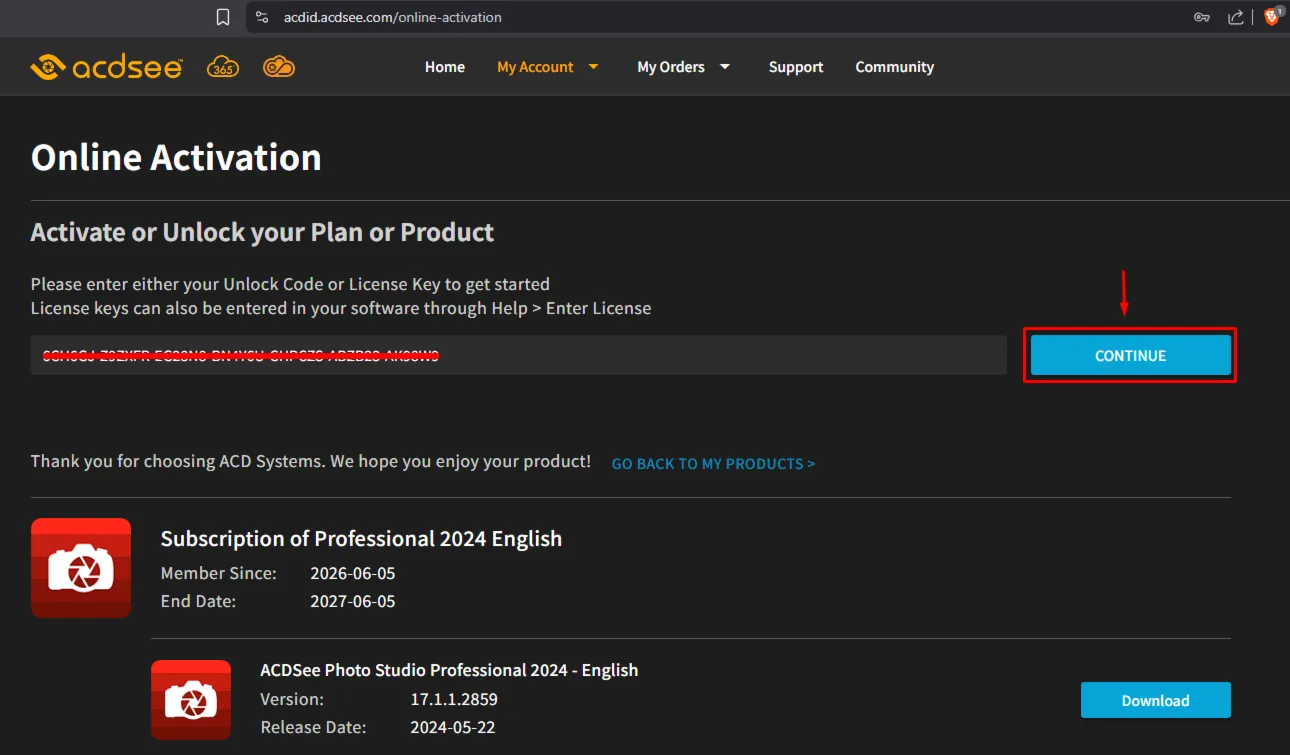Open the ACDSee 365 cloud icon
This screenshot has width=1290, height=755.
coord(222,67)
